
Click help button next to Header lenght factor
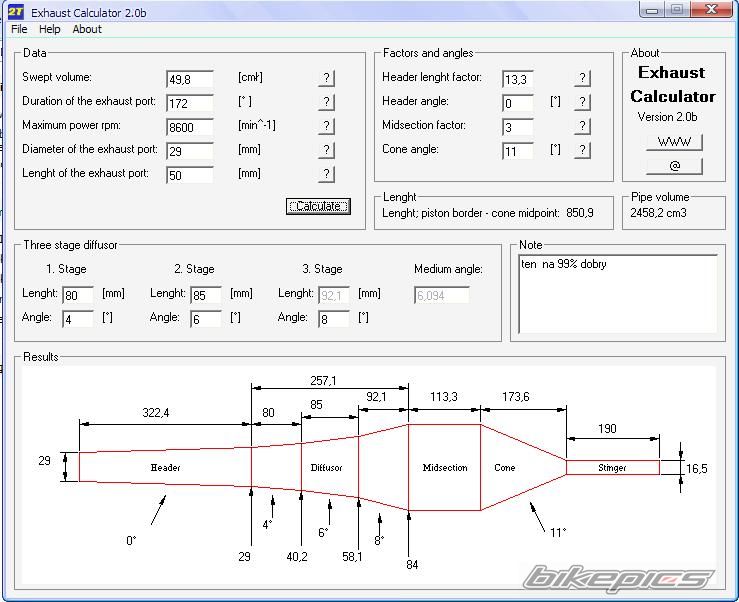point(582,78)
